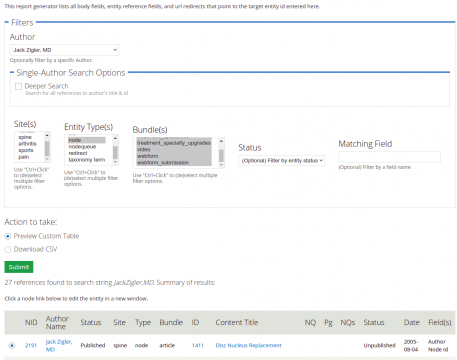Screen dimensions: 457x360
Task: Select 'webform' in the Bundle(s) list
Action: pyautogui.click(x=174, y=156)
